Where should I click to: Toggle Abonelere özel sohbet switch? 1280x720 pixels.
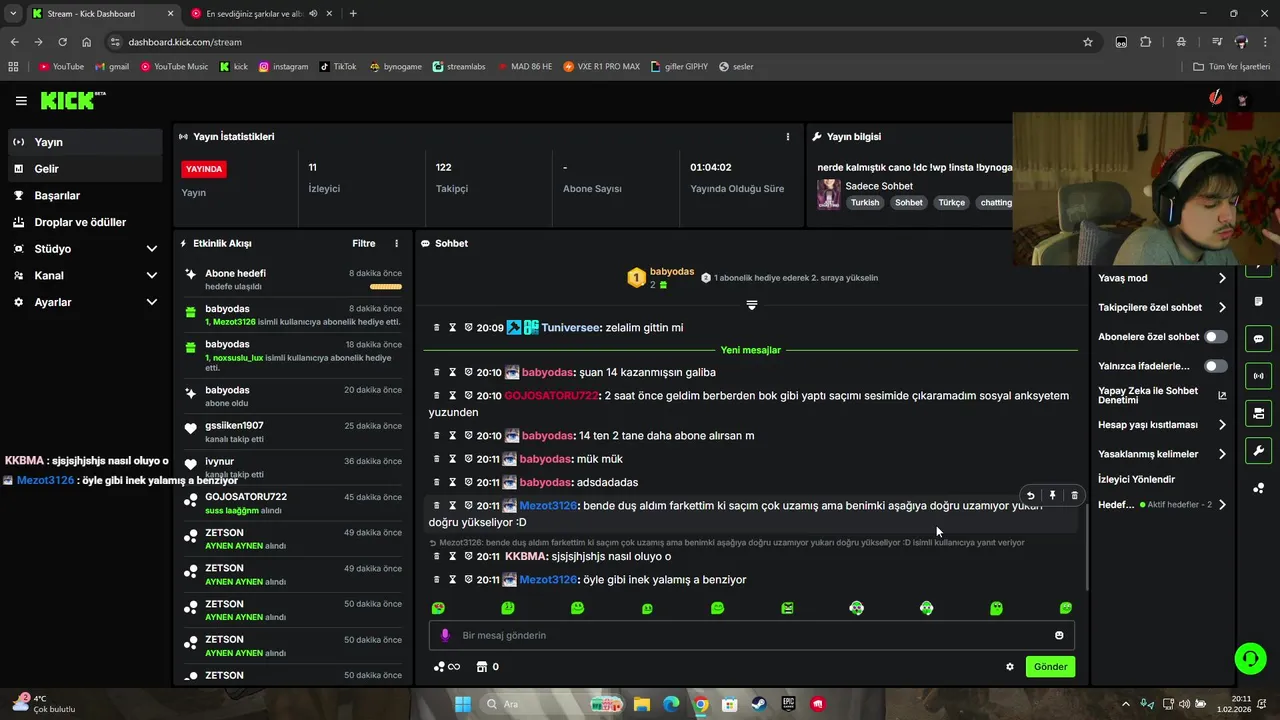[x=1215, y=337]
